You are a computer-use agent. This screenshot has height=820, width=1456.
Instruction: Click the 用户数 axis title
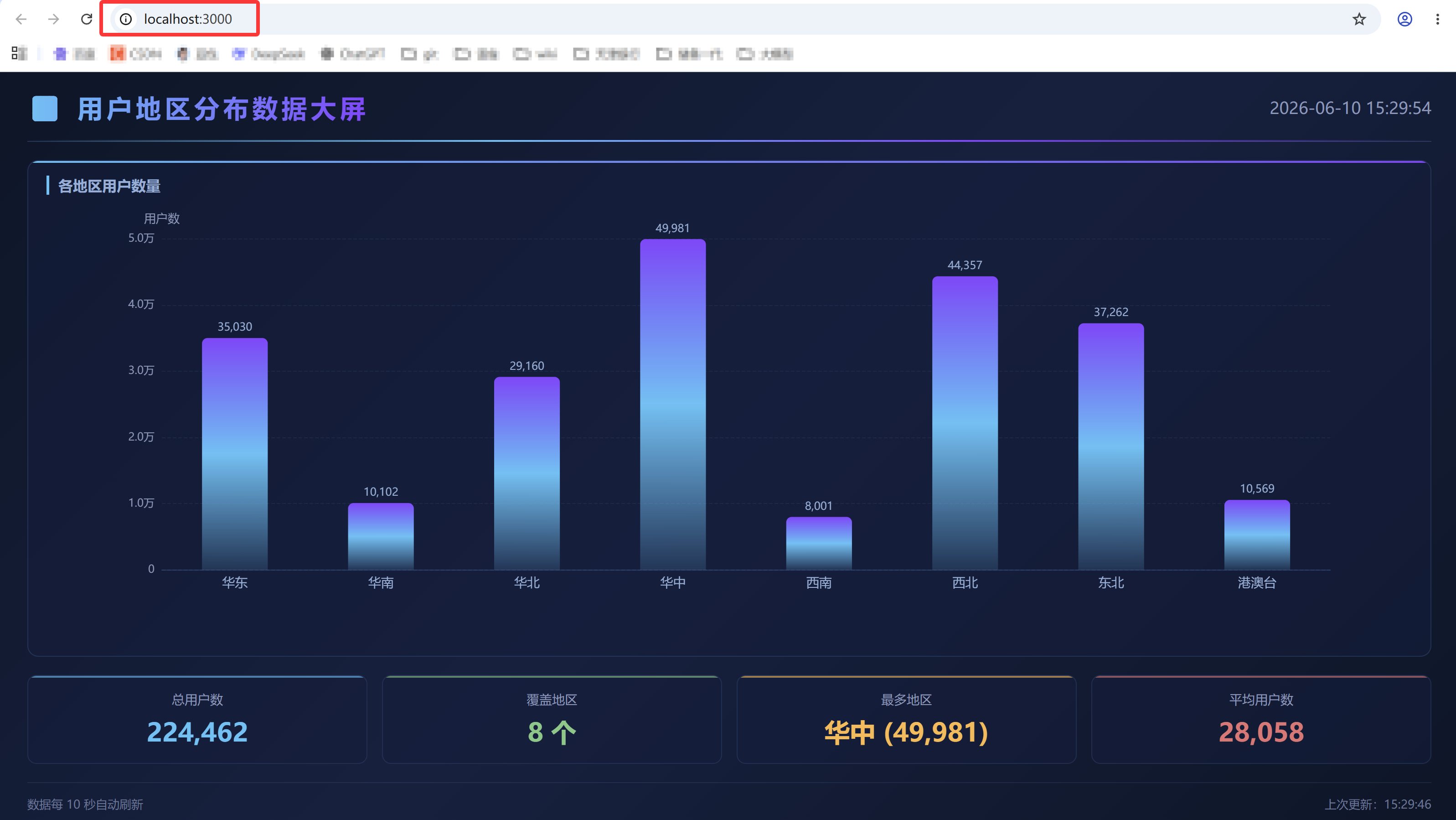click(162, 219)
